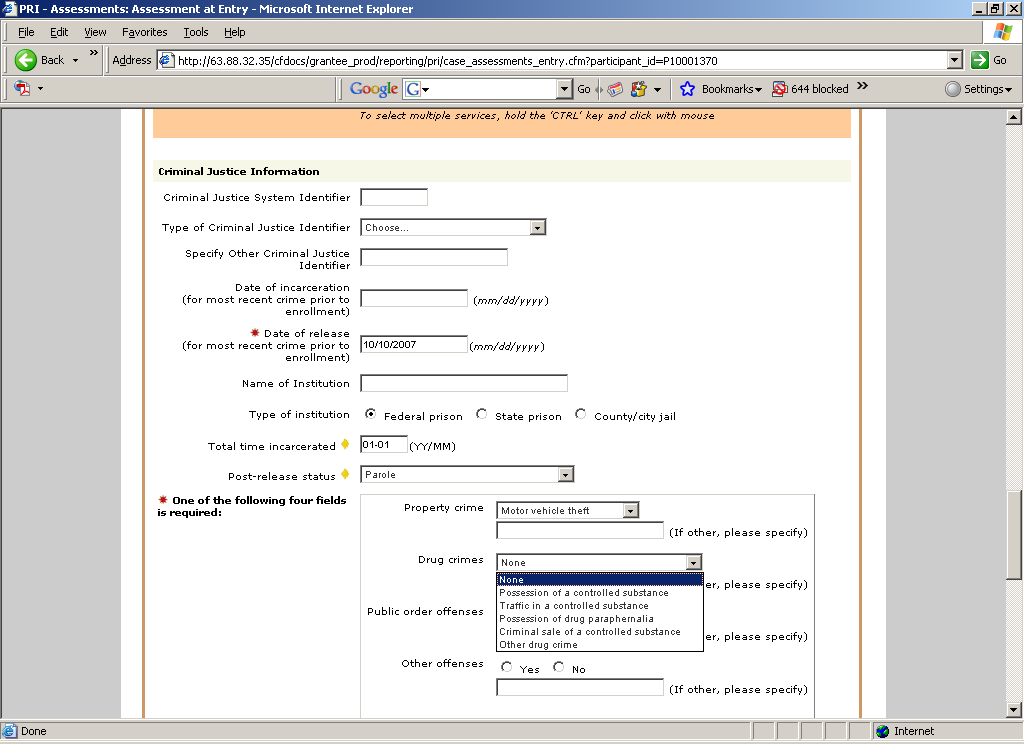Click the Date of incarceration field

point(414,299)
